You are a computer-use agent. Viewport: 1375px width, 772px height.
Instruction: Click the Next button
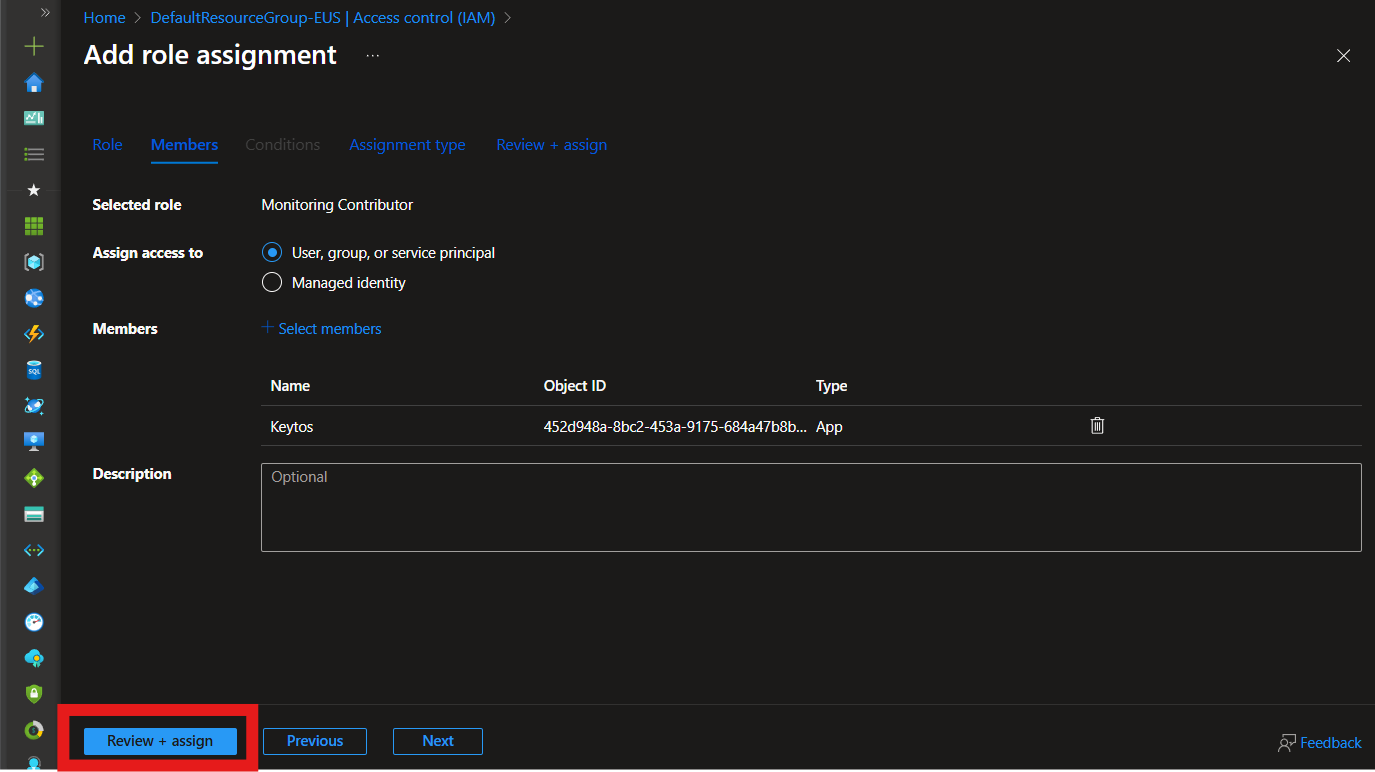[x=438, y=741]
